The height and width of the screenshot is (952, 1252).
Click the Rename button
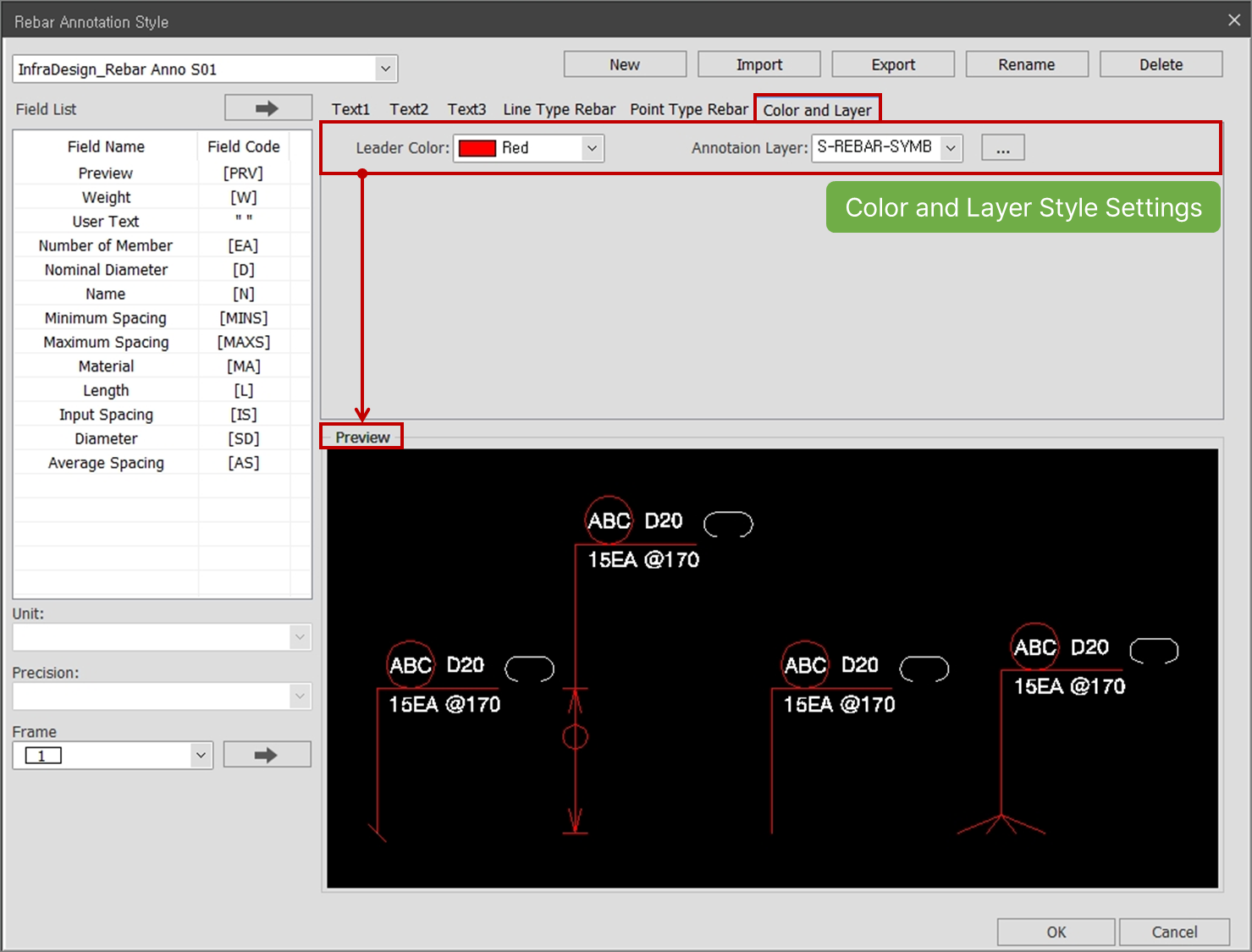click(1027, 64)
